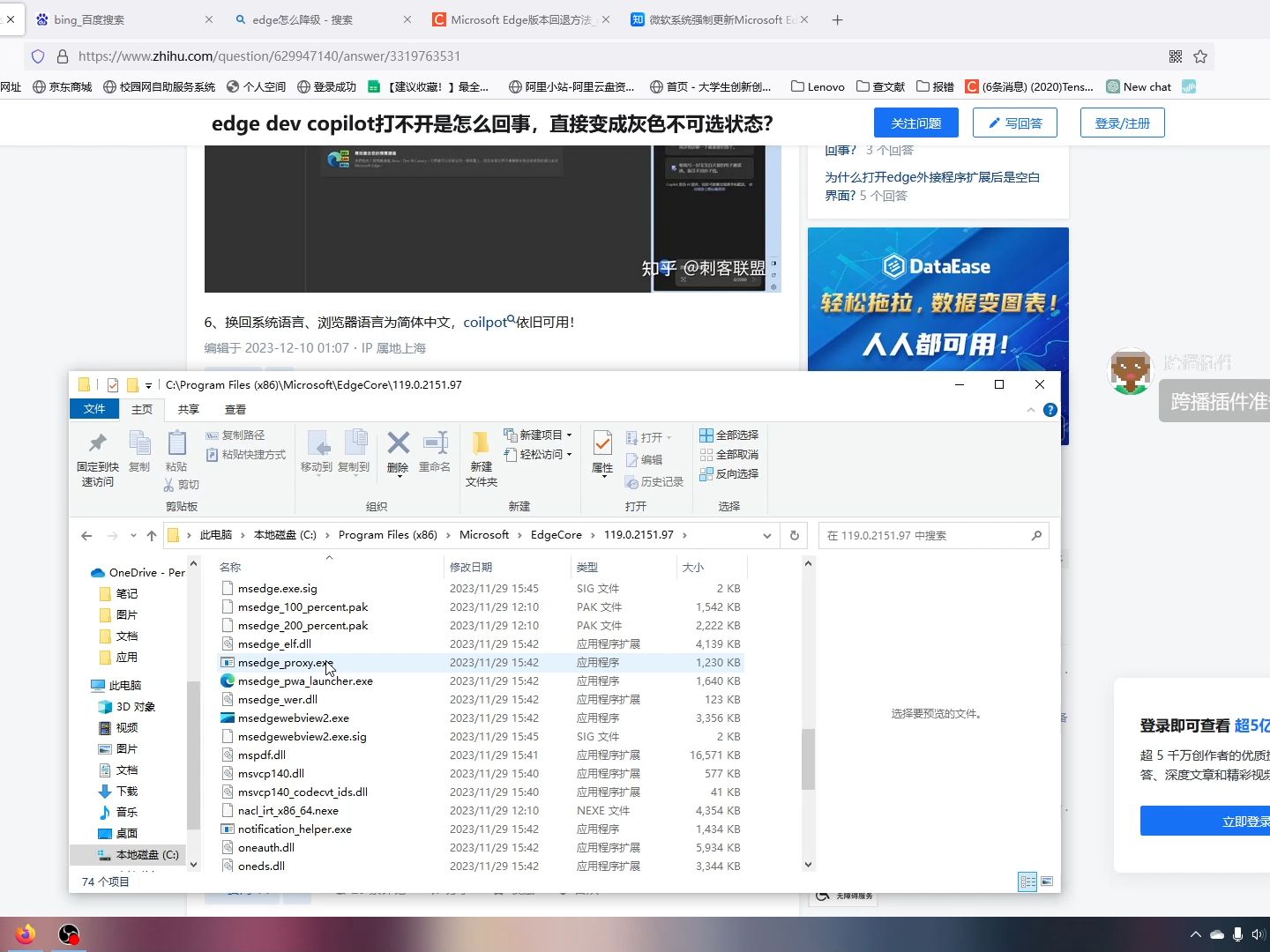Click Select all (全部选择)

pos(729,435)
